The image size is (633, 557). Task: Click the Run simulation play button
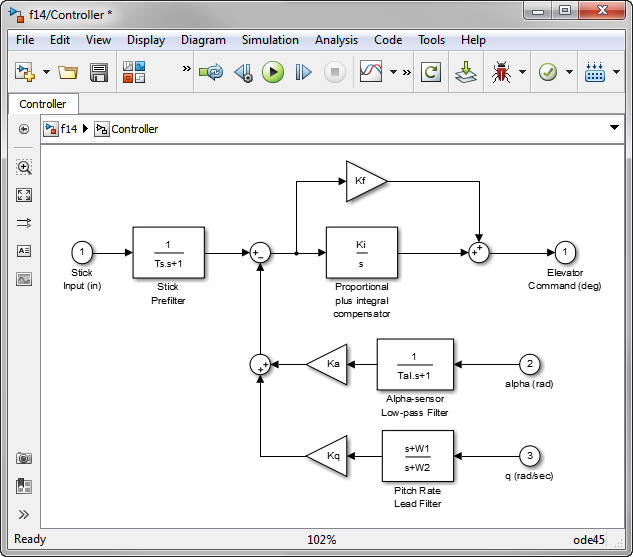coord(272,72)
